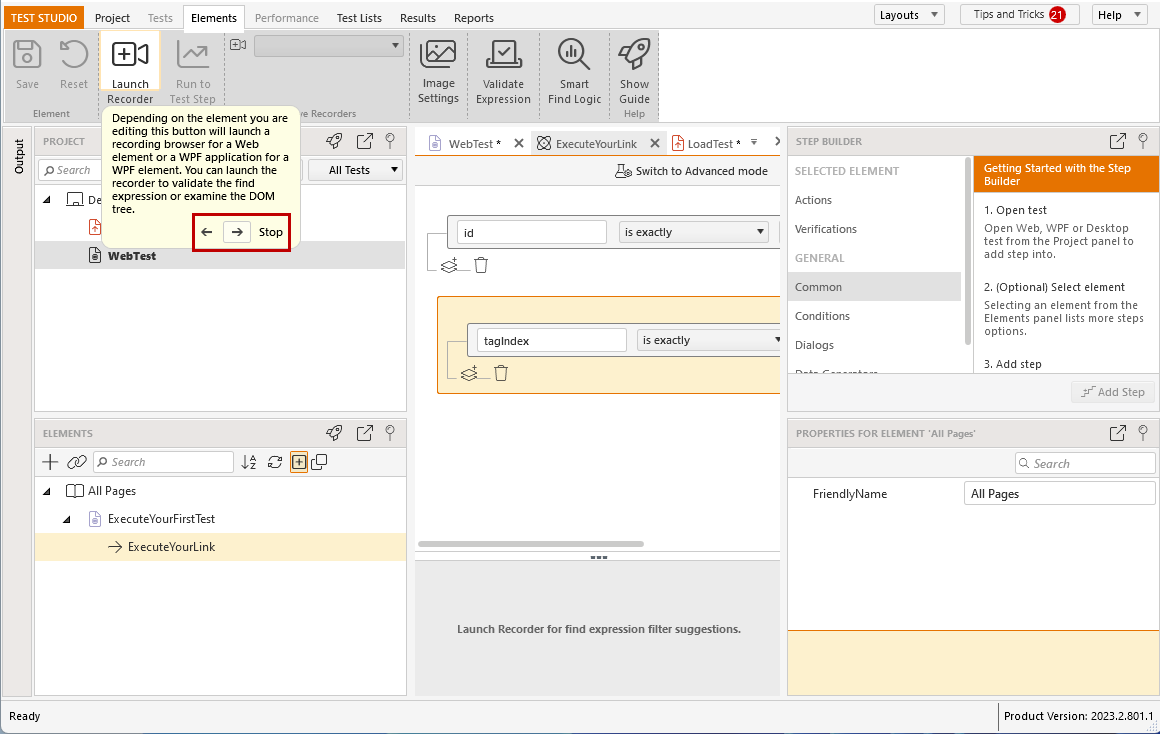Toggle the pin on the Project panel

click(x=391, y=141)
